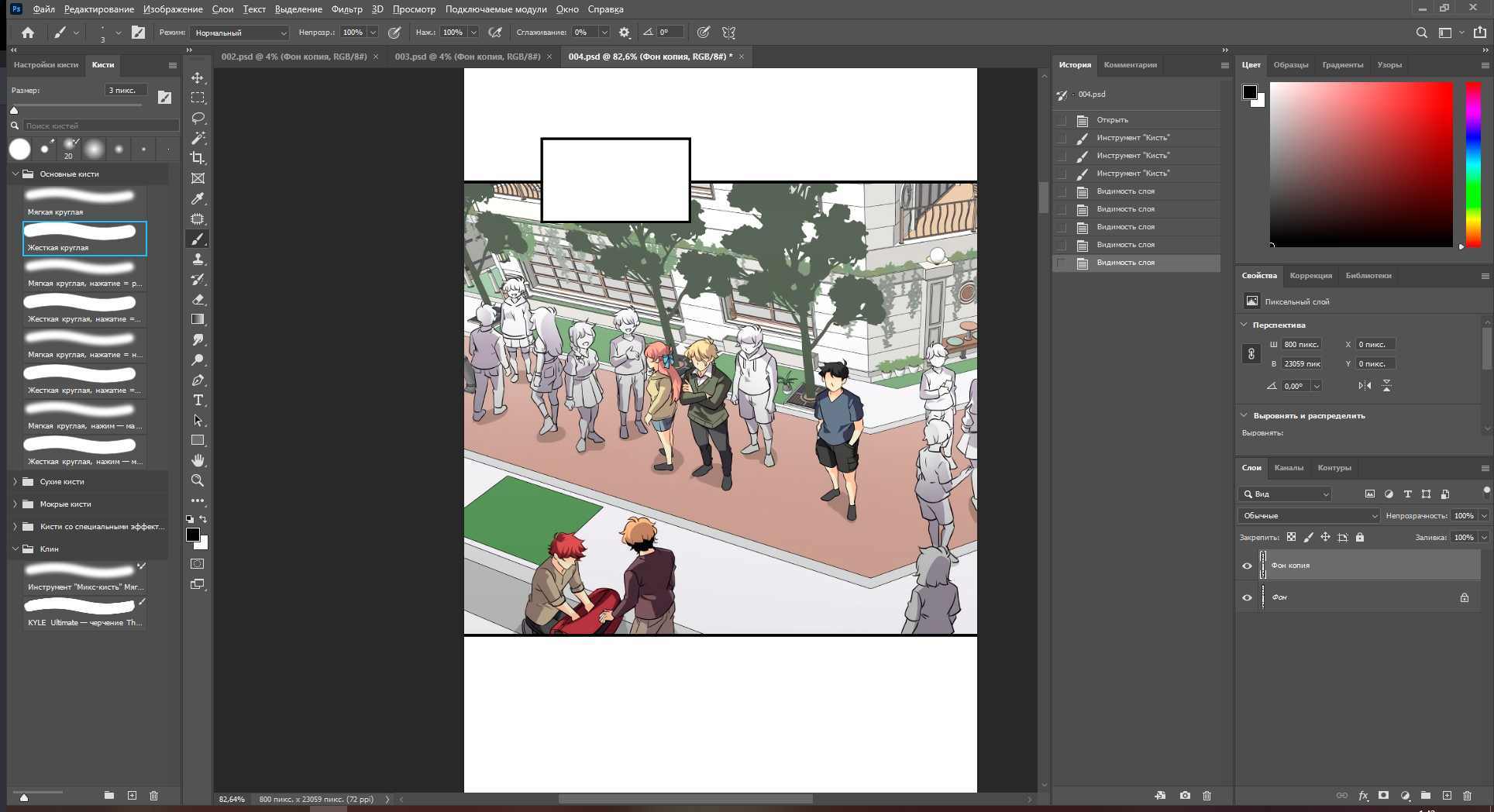Select the Zoom tool
This screenshot has width=1494, height=812.
click(198, 480)
